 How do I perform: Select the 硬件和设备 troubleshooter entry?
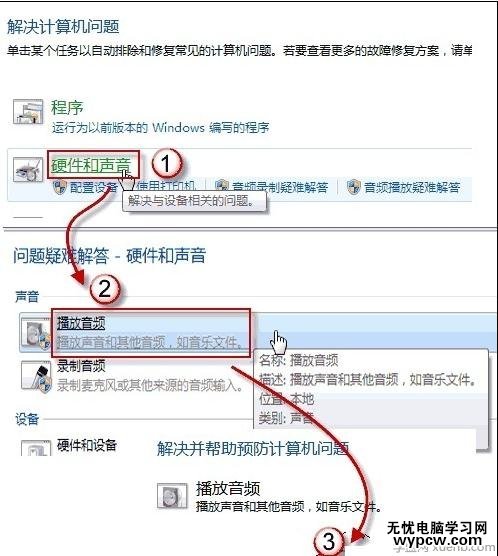(x=87, y=445)
